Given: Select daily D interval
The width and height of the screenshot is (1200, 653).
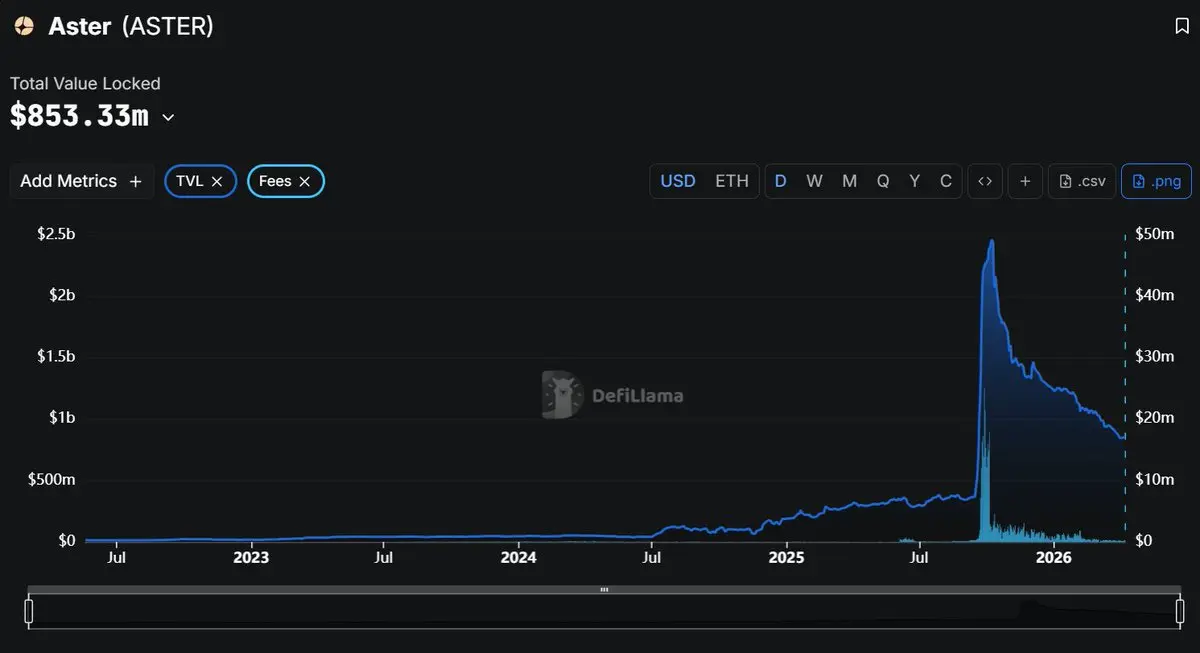Looking at the screenshot, I should [x=781, y=181].
